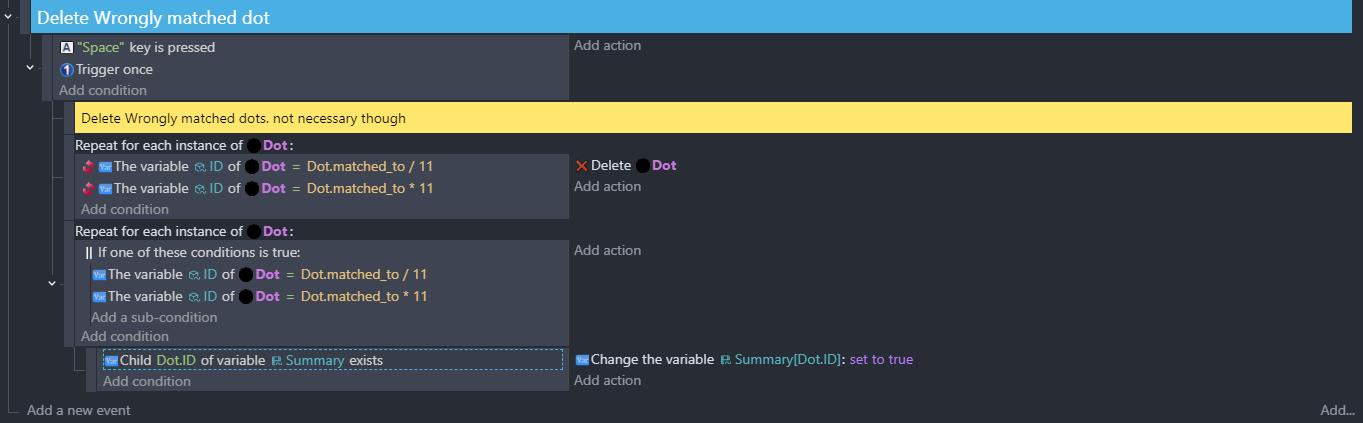Click the red X icon of Delete Dot action

[581, 166]
